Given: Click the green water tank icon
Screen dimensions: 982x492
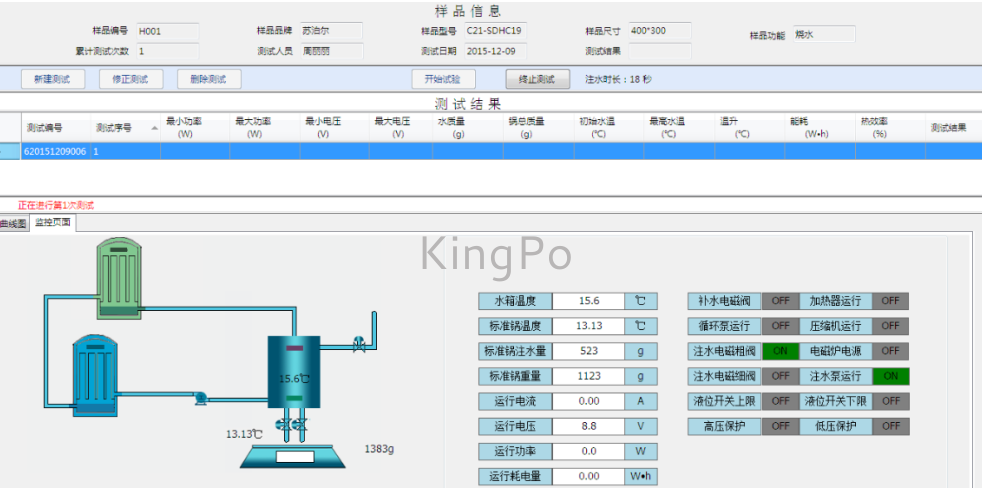Looking at the screenshot, I should pos(118,278).
